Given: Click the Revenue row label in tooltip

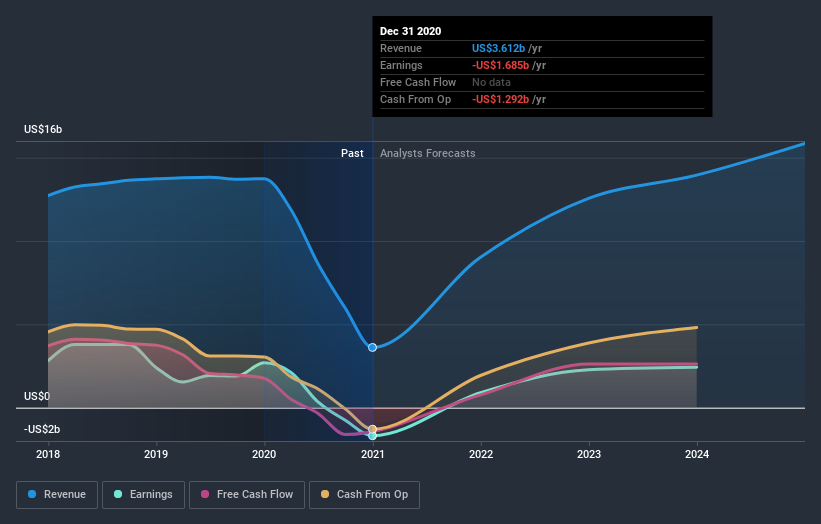Looking at the screenshot, I should pyautogui.click(x=401, y=48).
